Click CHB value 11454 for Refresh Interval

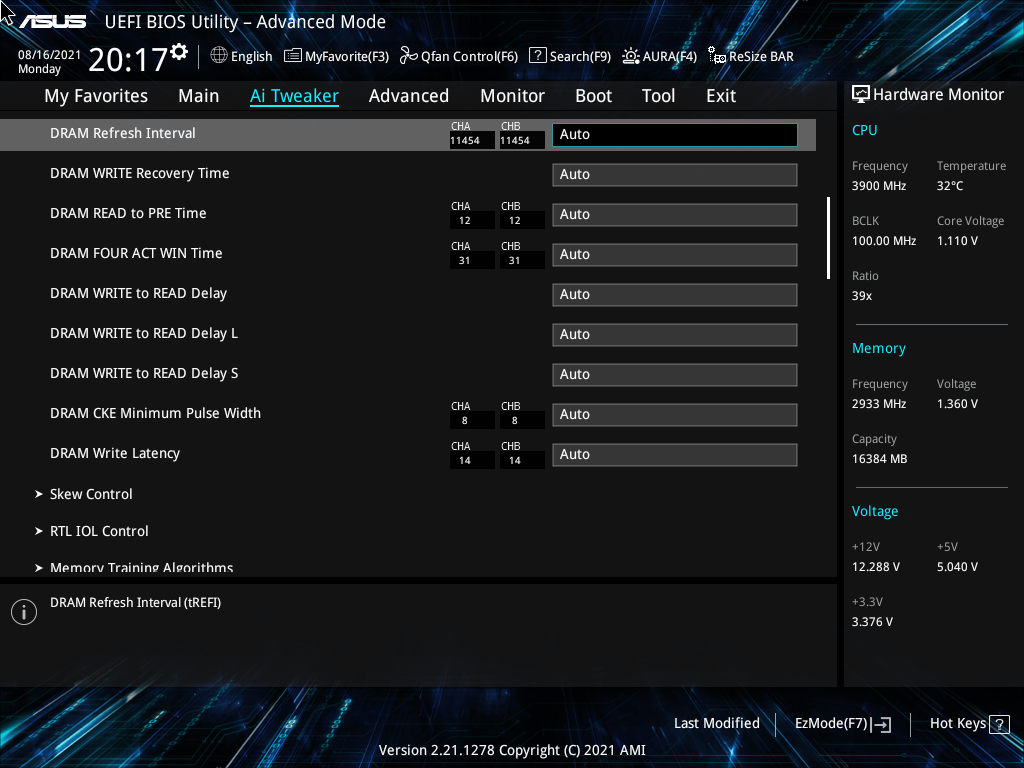click(x=522, y=140)
